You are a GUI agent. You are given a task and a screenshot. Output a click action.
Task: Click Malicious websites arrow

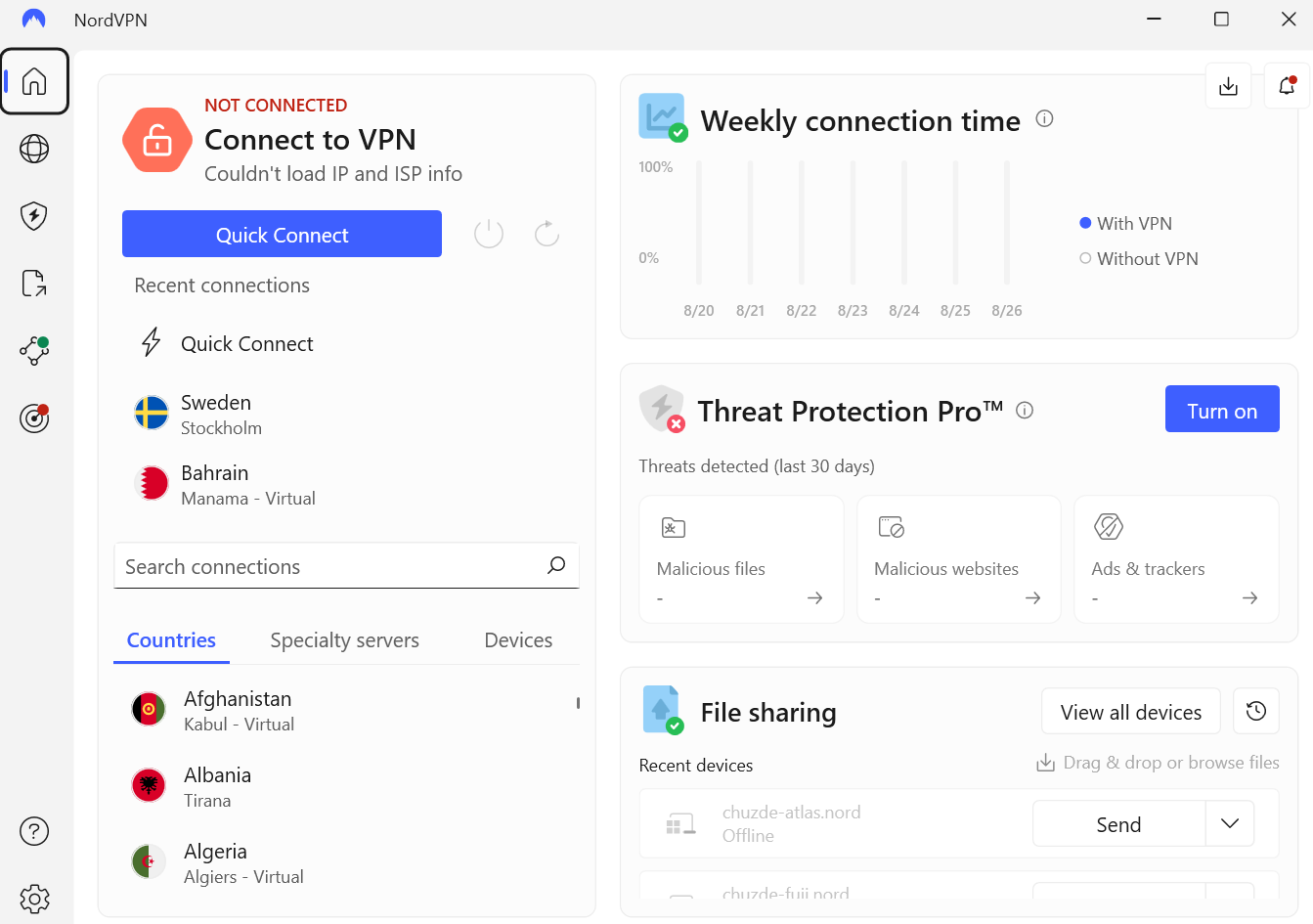(x=1032, y=597)
